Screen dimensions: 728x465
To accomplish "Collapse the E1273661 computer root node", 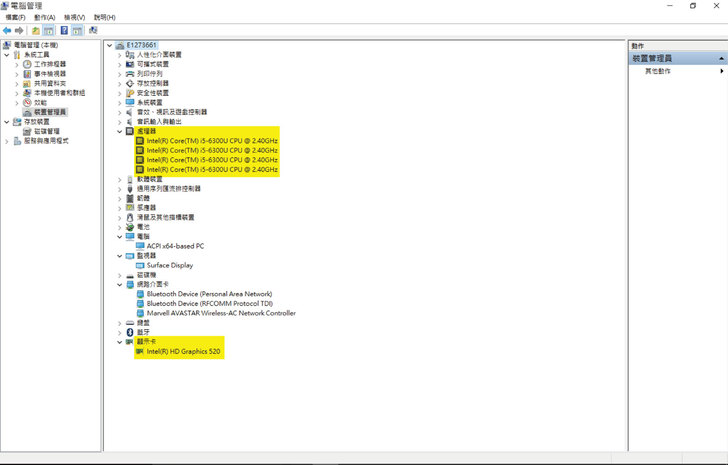I will pyautogui.click(x=110, y=45).
